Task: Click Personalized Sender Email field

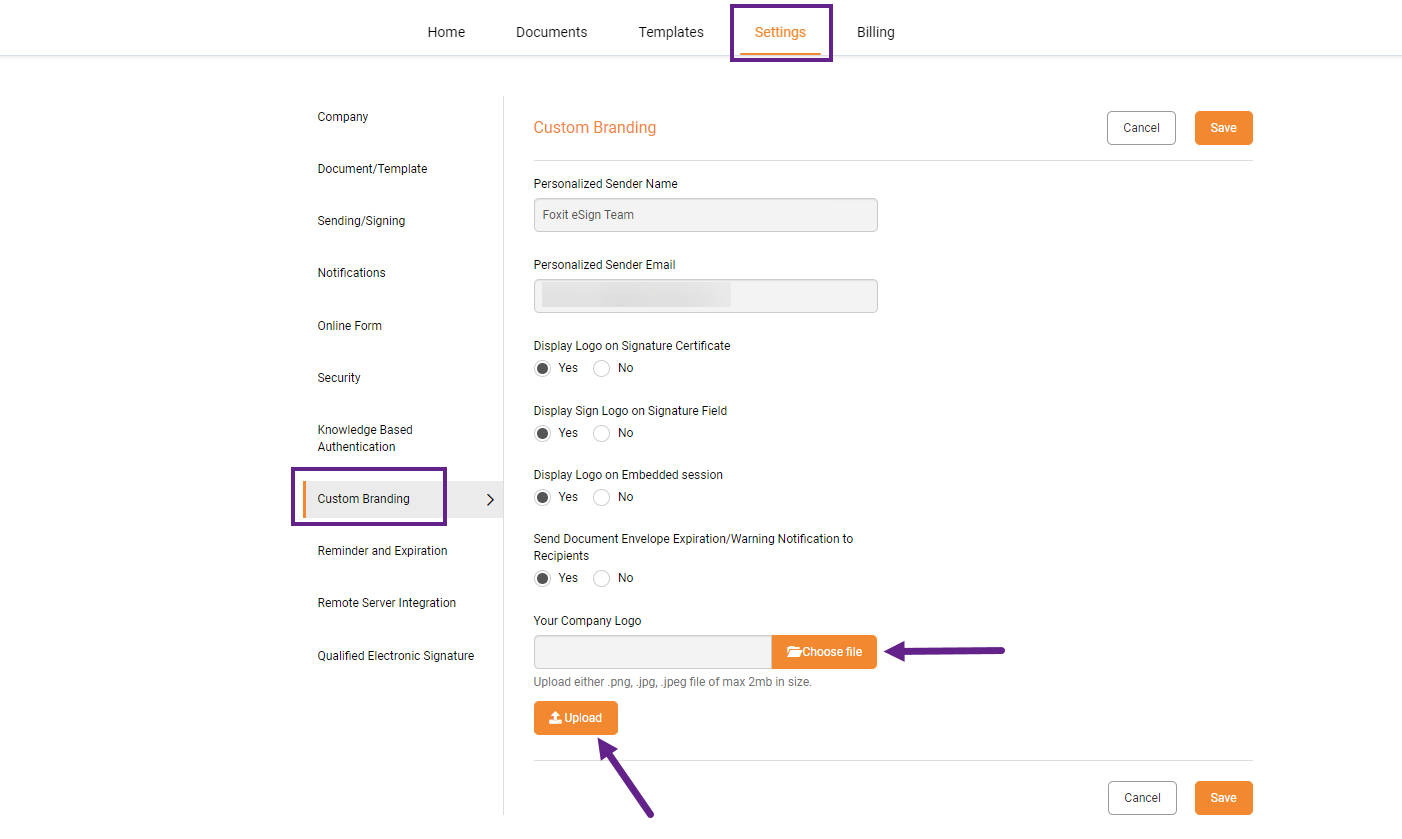Action: [x=705, y=296]
